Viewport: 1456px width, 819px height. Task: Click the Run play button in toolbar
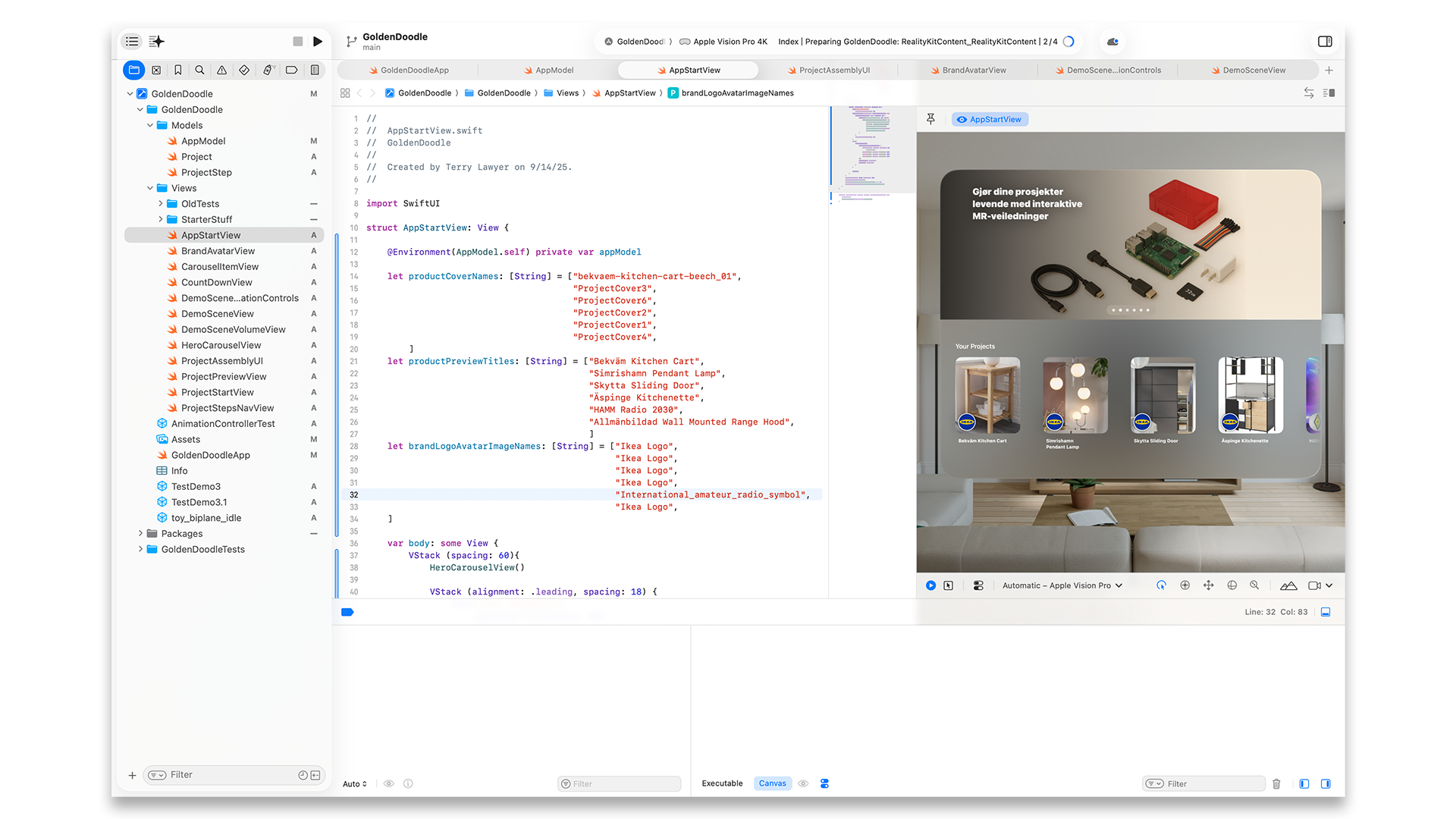tap(318, 42)
